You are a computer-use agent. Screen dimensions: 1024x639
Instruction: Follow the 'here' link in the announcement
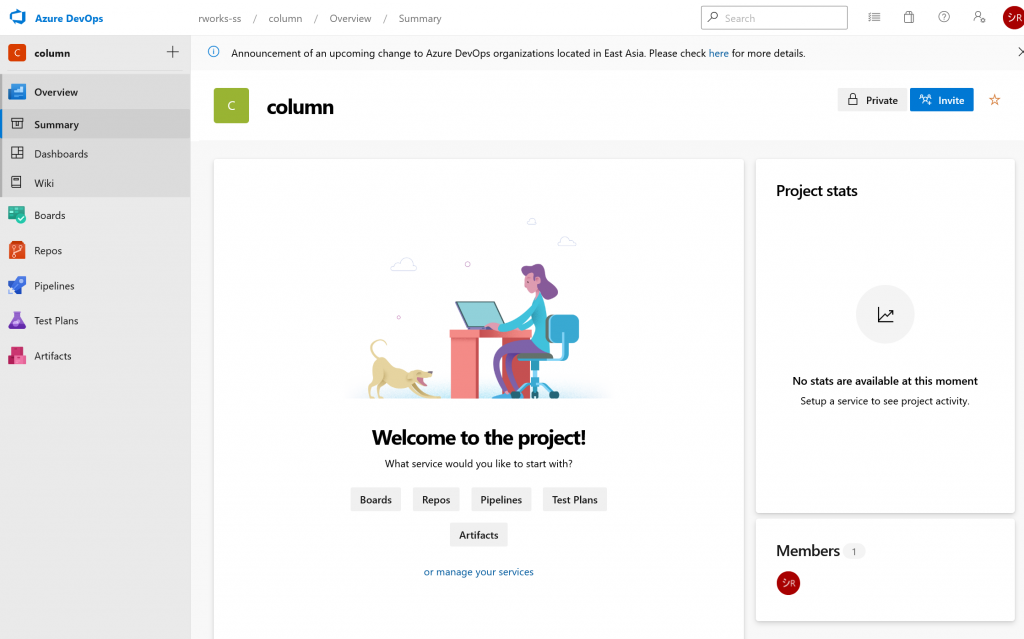click(718, 54)
